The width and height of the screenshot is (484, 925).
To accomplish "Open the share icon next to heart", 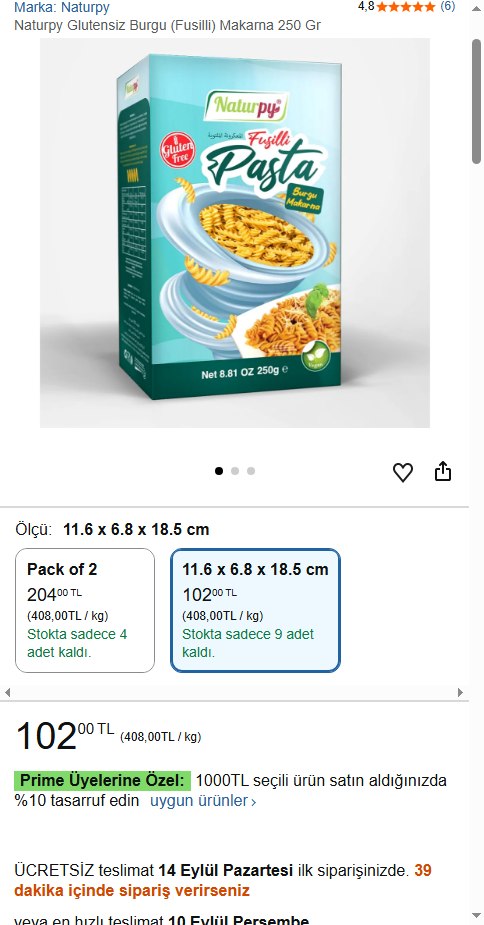I will point(443,471).
